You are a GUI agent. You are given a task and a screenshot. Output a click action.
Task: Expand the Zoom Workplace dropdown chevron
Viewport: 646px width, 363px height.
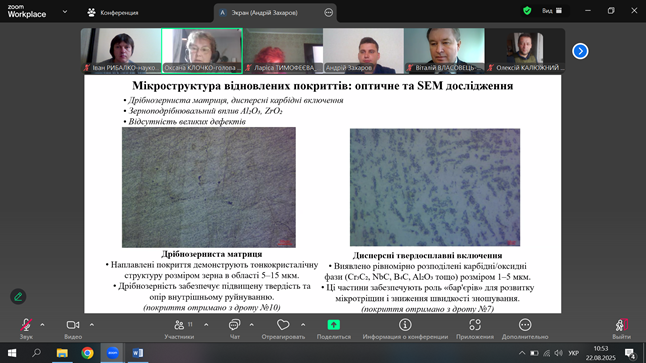tap(65, 12)
